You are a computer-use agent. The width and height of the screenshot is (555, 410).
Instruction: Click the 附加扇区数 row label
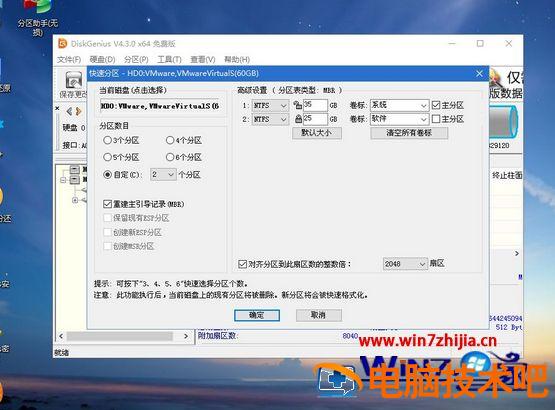coord(218,336)
